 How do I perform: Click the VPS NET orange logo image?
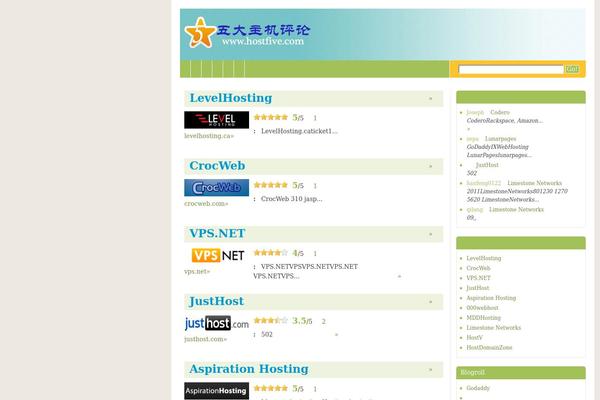[217, 255]
